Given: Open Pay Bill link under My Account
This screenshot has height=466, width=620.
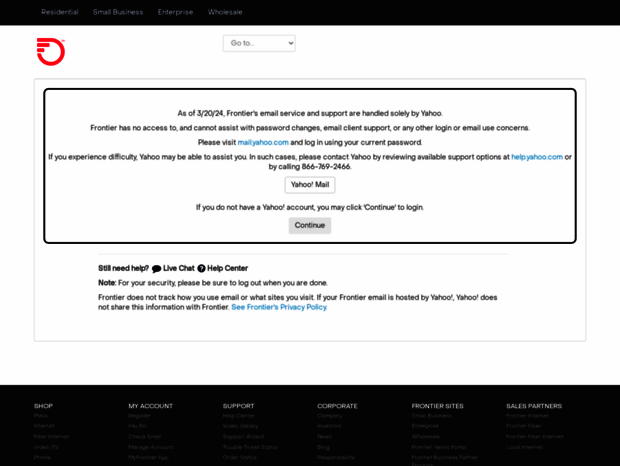Looking at the screenshot, I should pos(137,426).
